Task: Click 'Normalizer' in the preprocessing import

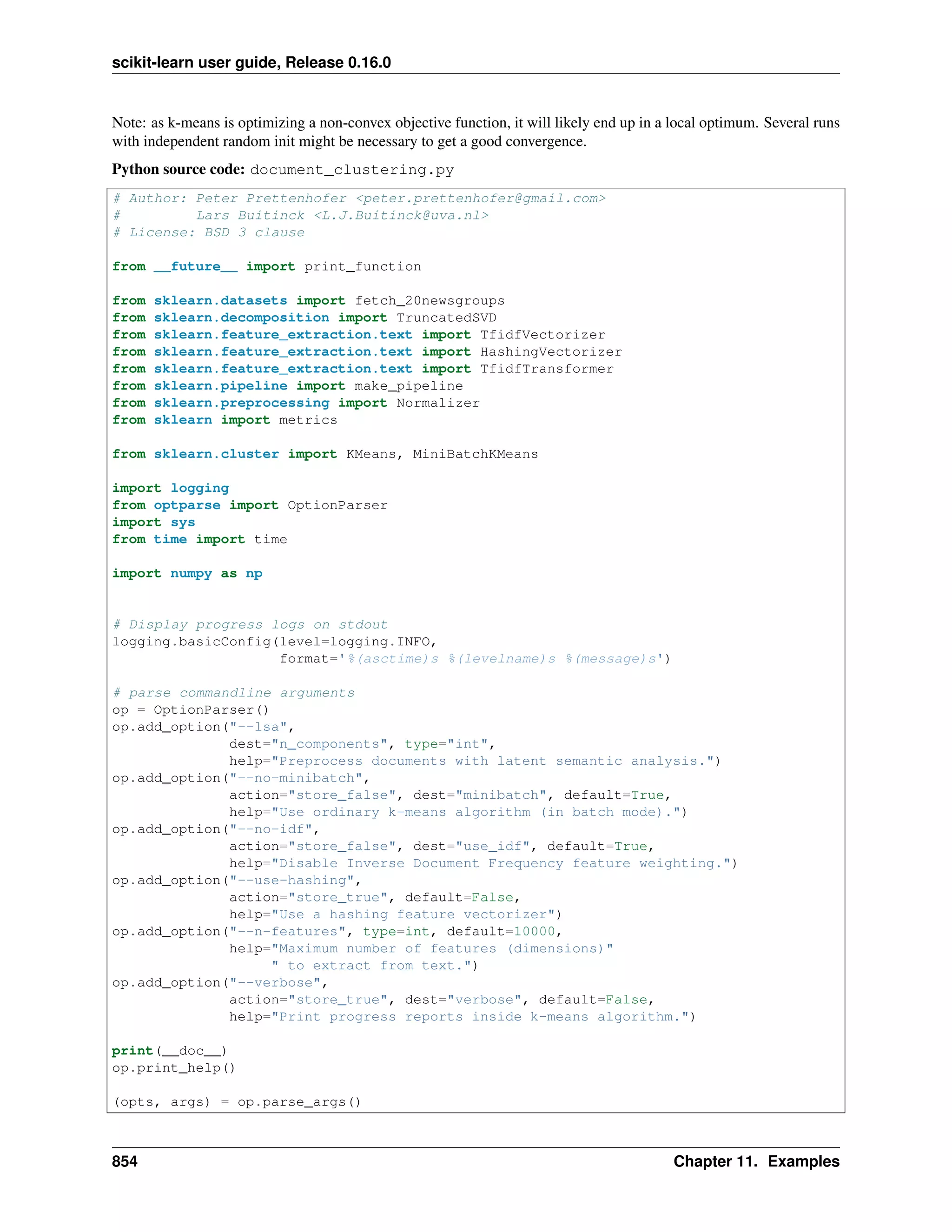Action: click(438, 403)
